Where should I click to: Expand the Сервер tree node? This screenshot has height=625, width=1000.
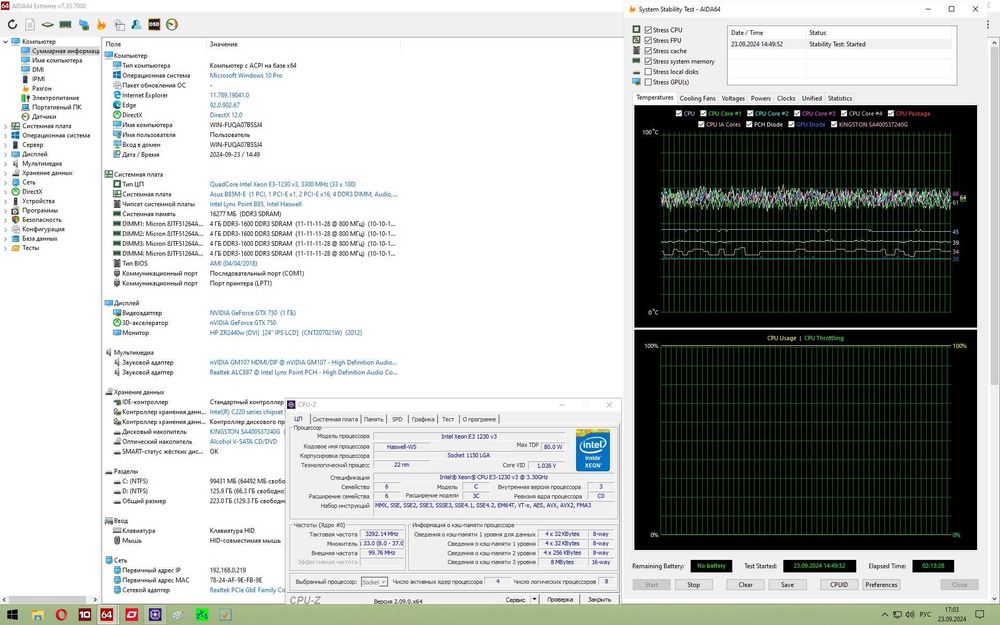(6, 145)
